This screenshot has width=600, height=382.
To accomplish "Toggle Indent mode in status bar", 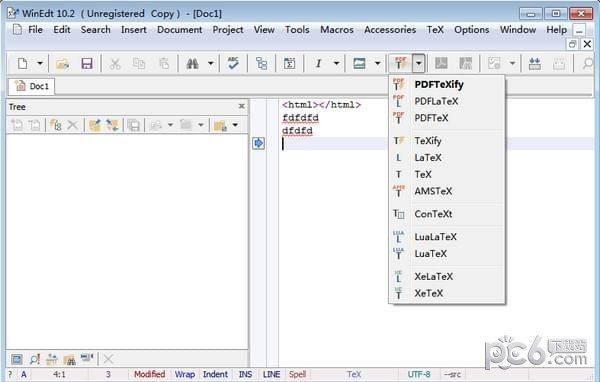I will (215, 374).
